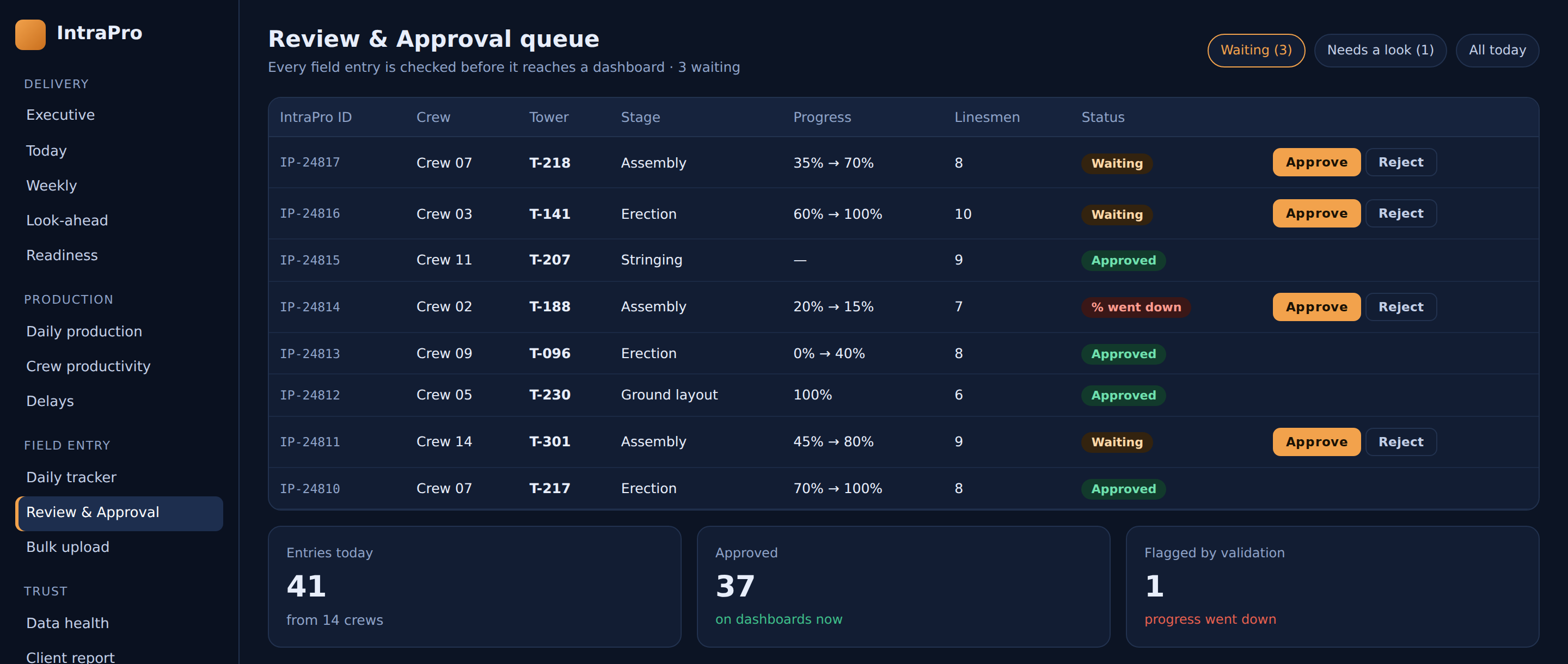Approve entry IP-24811 for Crew 14
Image resolution: width=1568 pixels, height=664 pixels.
[x=1316, y=442]
